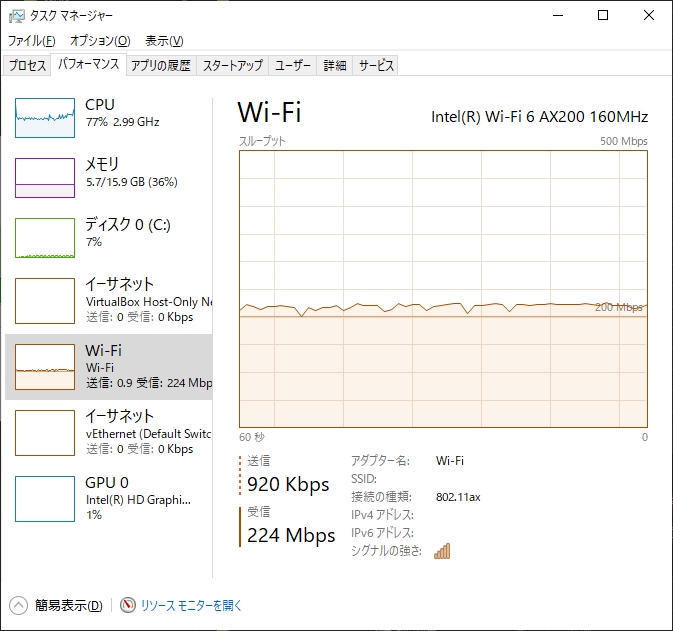Select the メモリ usage graph thumbnail
This screenshot has width=673, height=631.
coord(45,178)
